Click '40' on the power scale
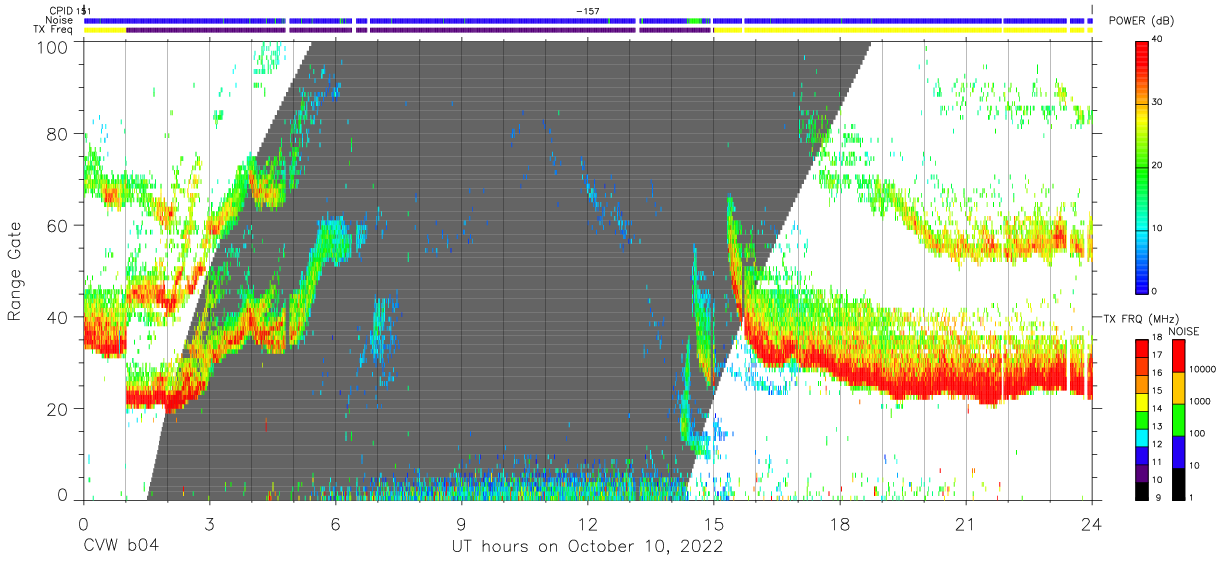The image size is (1228, 567). [x=1159, y=39]
